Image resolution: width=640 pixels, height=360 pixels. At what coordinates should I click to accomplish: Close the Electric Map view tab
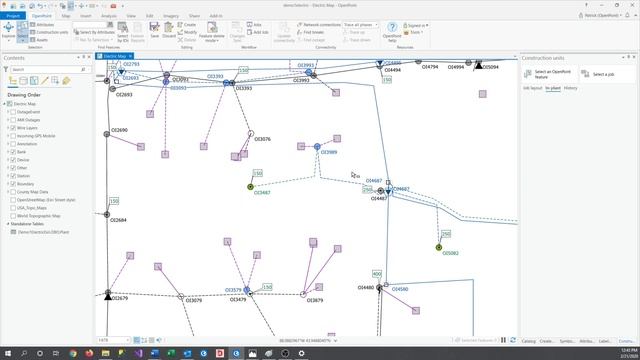click(130, 56)
